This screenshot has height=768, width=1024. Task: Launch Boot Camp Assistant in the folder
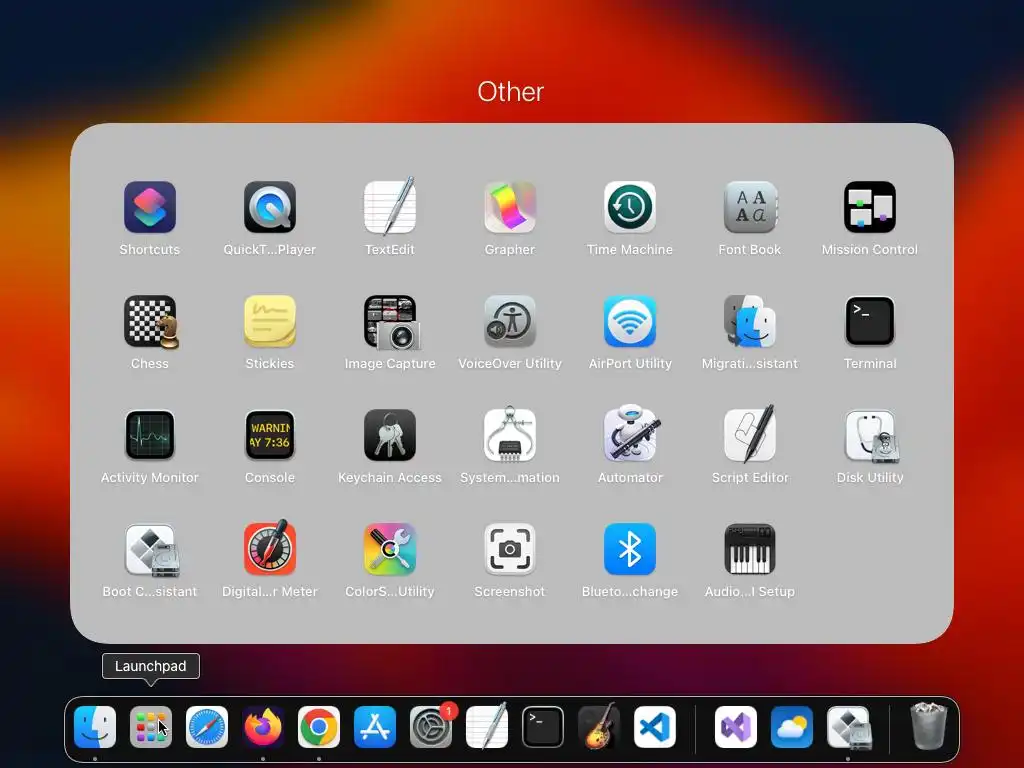click(x=152, y=551)
